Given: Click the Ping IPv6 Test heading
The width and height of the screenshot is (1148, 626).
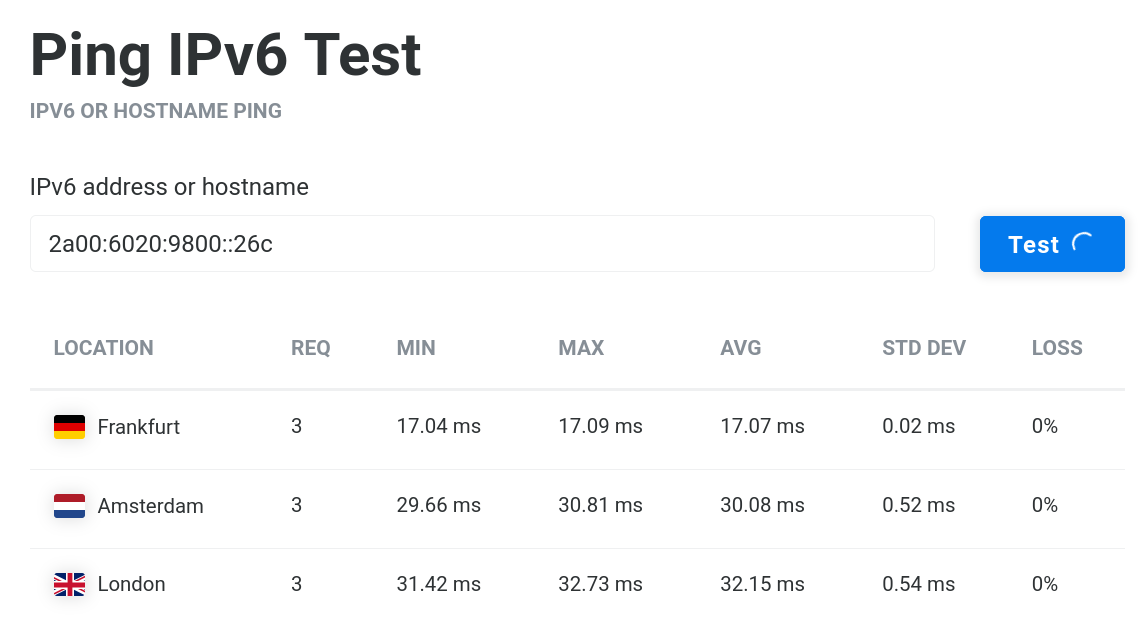Looking at the screenshot, I should (x=226, y=56).
